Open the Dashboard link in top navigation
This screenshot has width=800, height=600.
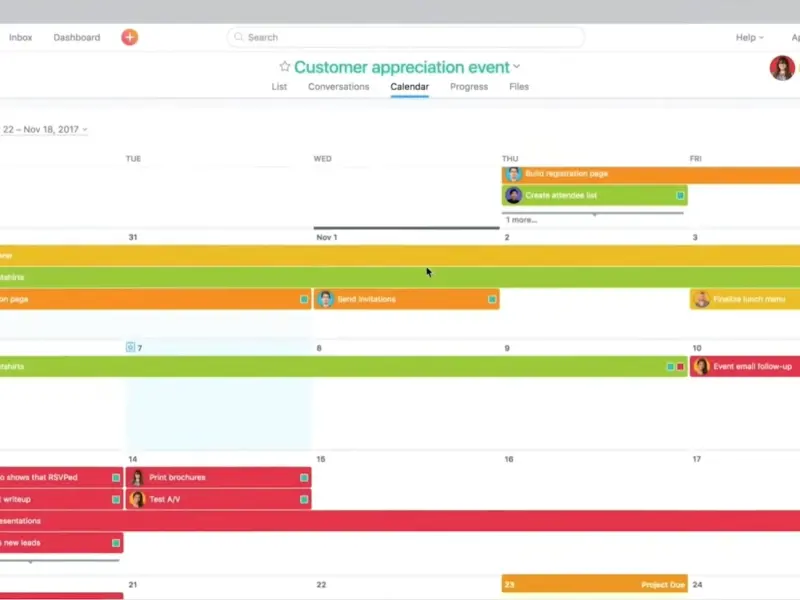coord(77,38)
